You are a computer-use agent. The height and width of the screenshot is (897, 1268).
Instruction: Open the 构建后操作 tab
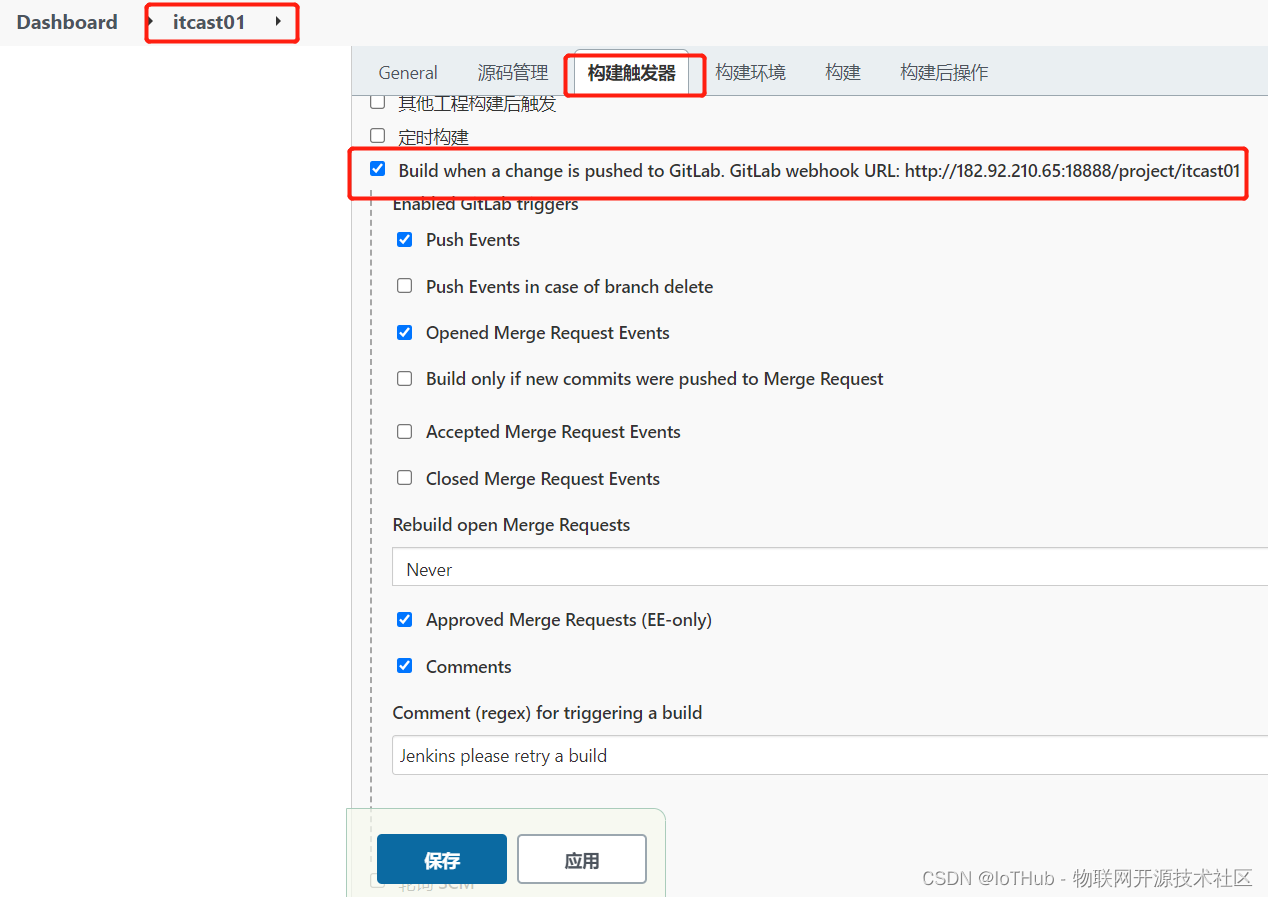(x=944, y=73)
